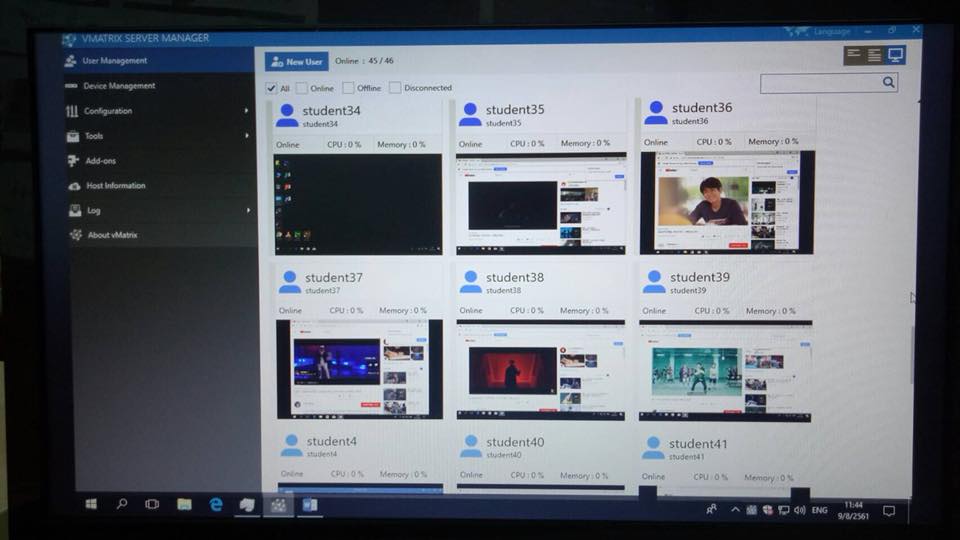Click the volume speaker tray icon
Viewport: 960px width, 540px height.
coord(800,510)
